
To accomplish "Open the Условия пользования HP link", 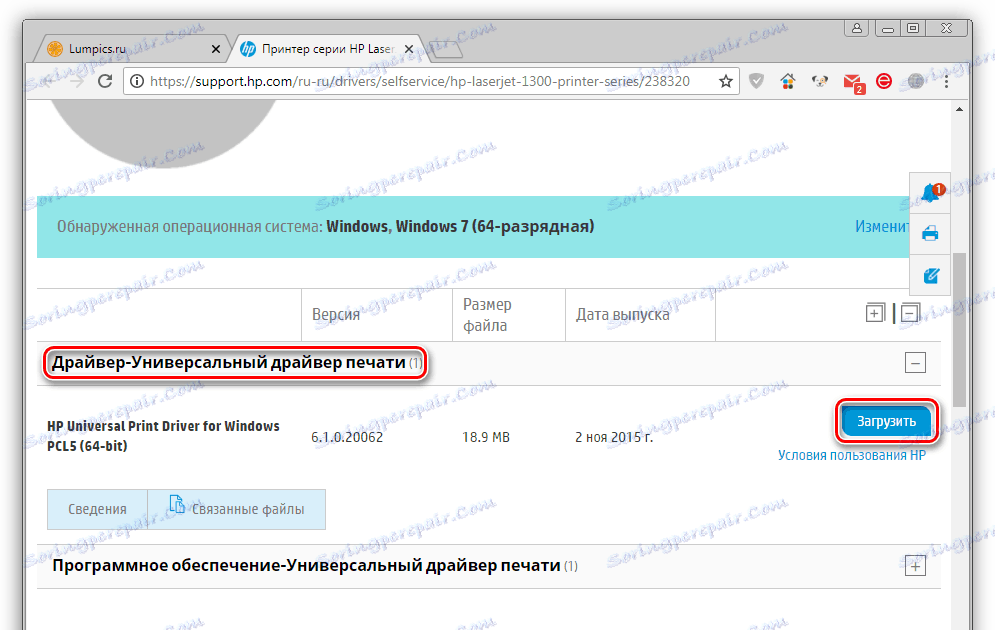I will click(x=852, y=456).
